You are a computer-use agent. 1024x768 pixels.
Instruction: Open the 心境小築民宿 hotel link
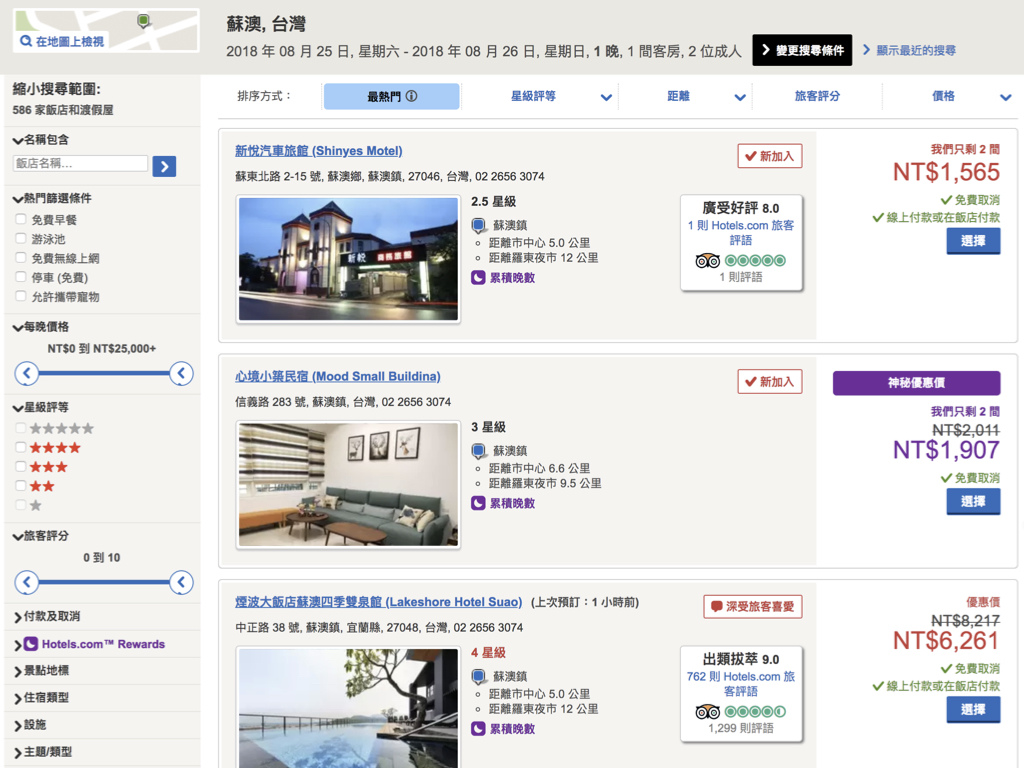pyautogui.click(x=338, y=376)
